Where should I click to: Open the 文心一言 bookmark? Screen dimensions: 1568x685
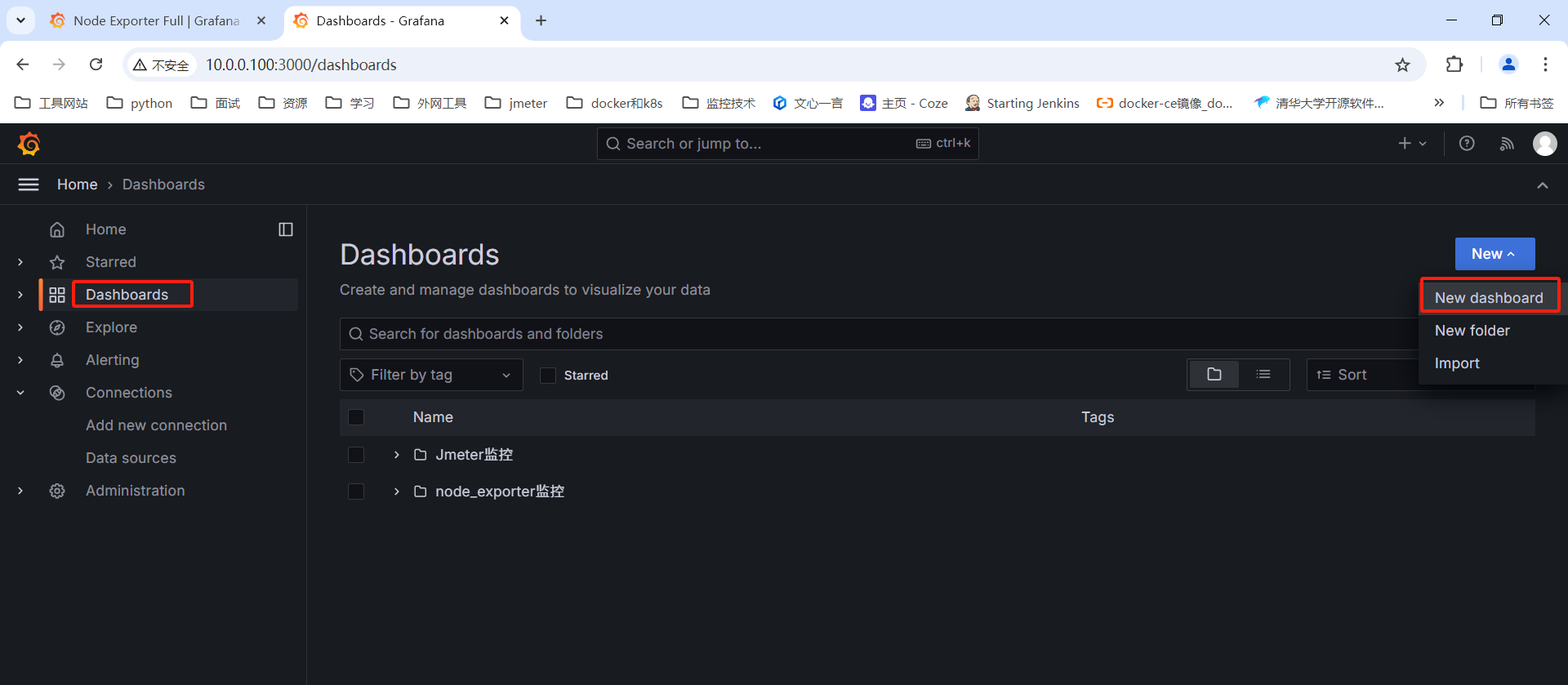point(808,103)
